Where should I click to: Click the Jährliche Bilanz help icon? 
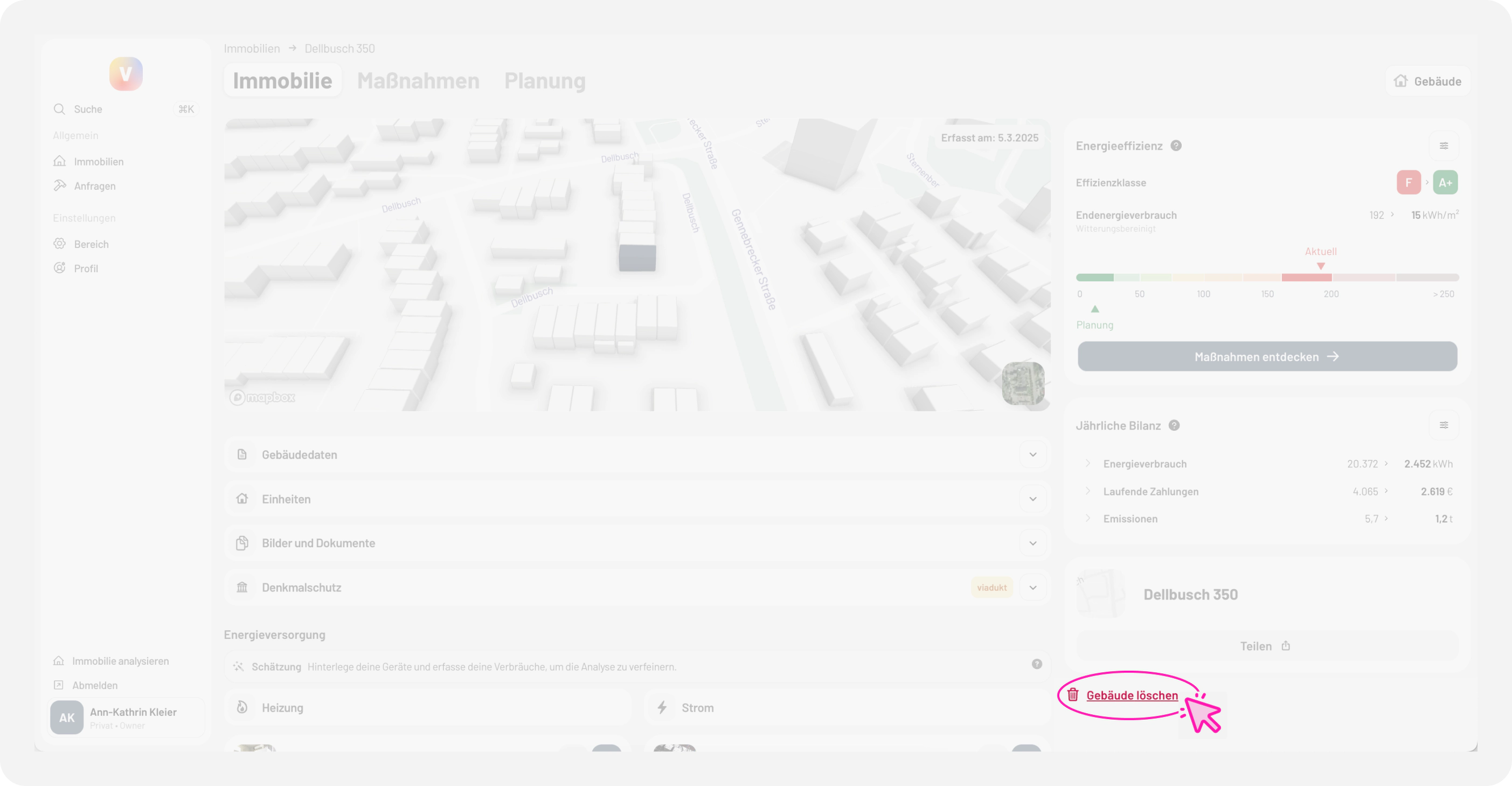pos(1174,425)
